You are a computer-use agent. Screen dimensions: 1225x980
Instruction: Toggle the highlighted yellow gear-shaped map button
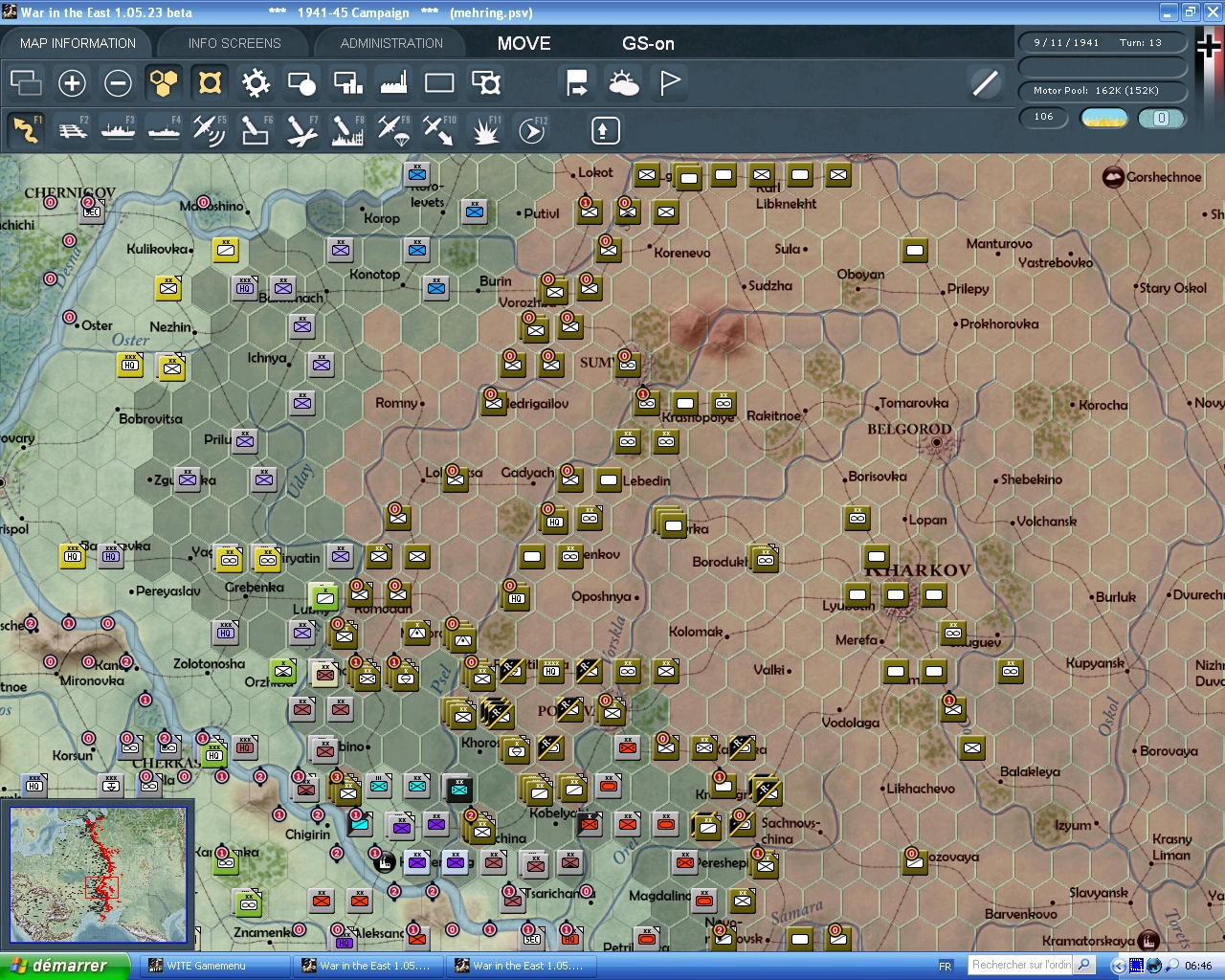pos(210,83)
